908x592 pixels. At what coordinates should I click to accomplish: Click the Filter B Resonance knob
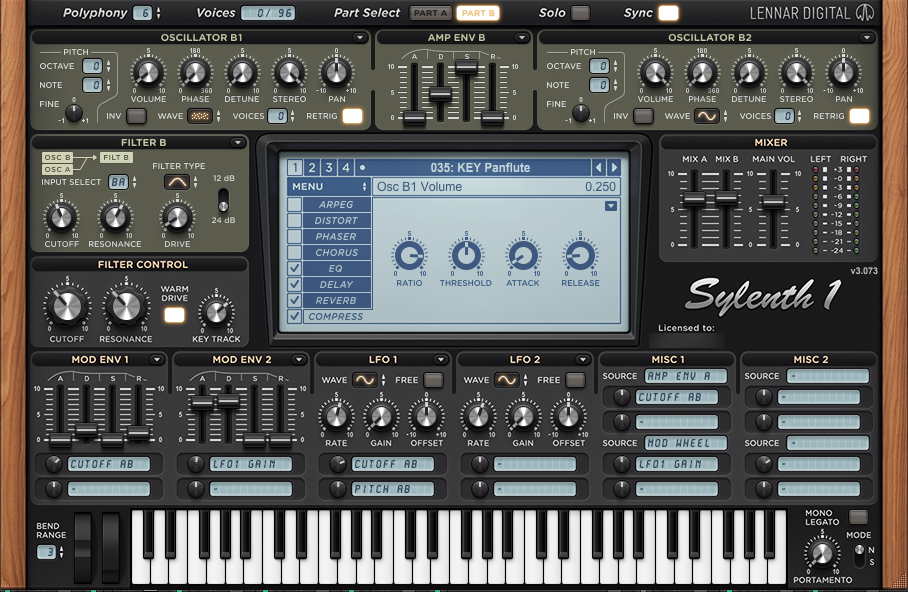115,218
